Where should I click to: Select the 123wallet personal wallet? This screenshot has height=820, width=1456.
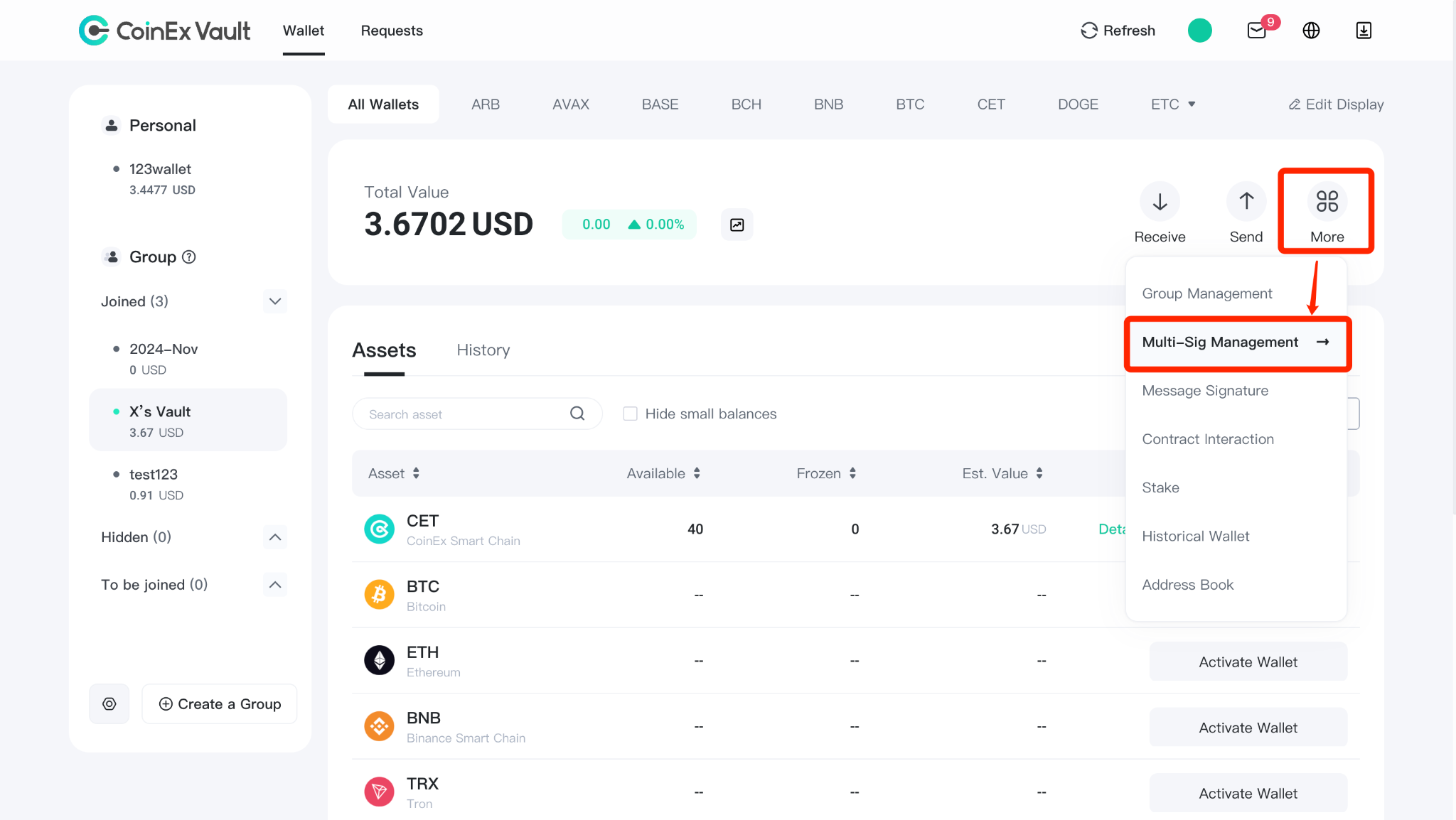[x=188, y=179]
